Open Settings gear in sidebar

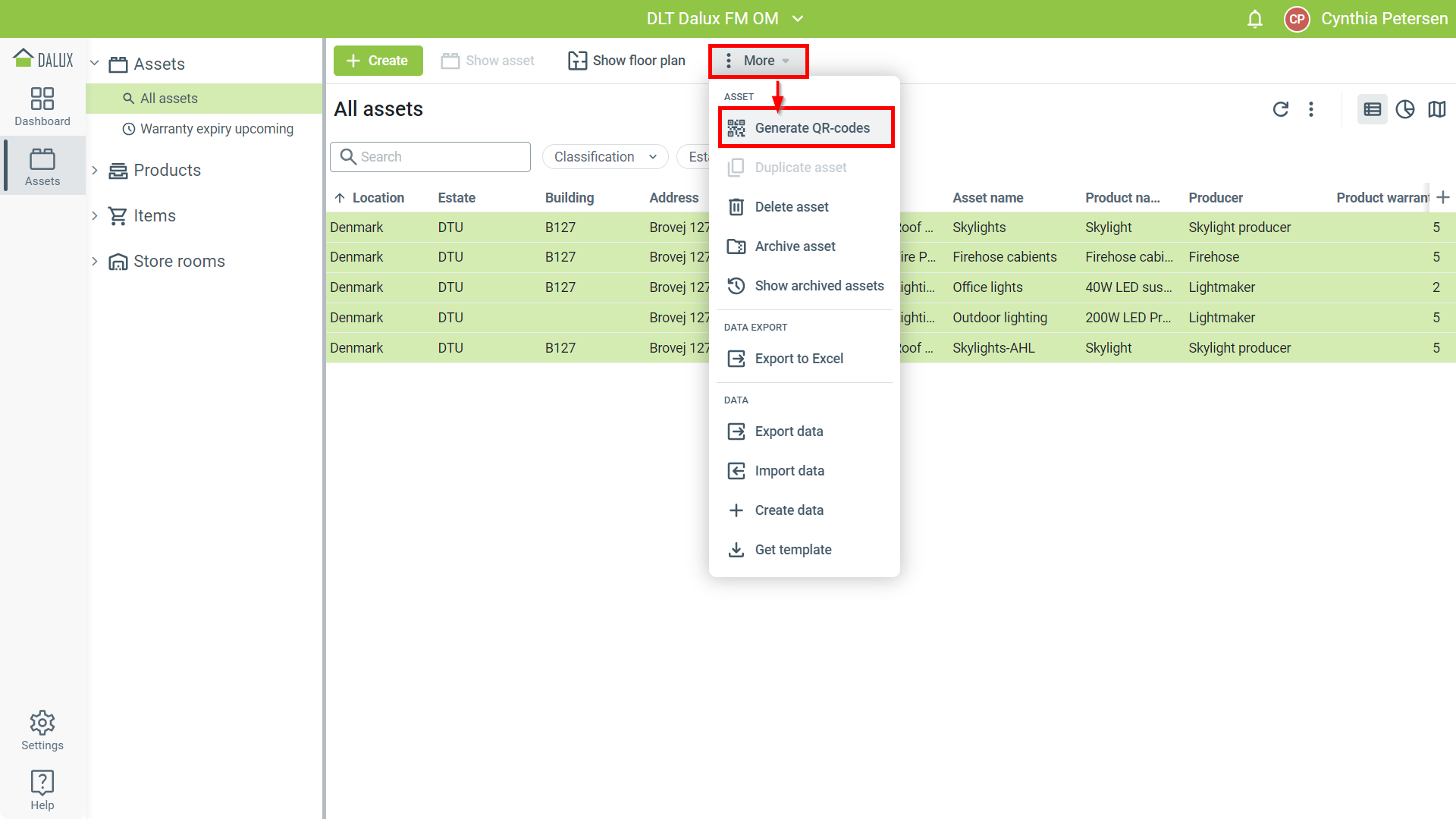[x=42, y=730]
